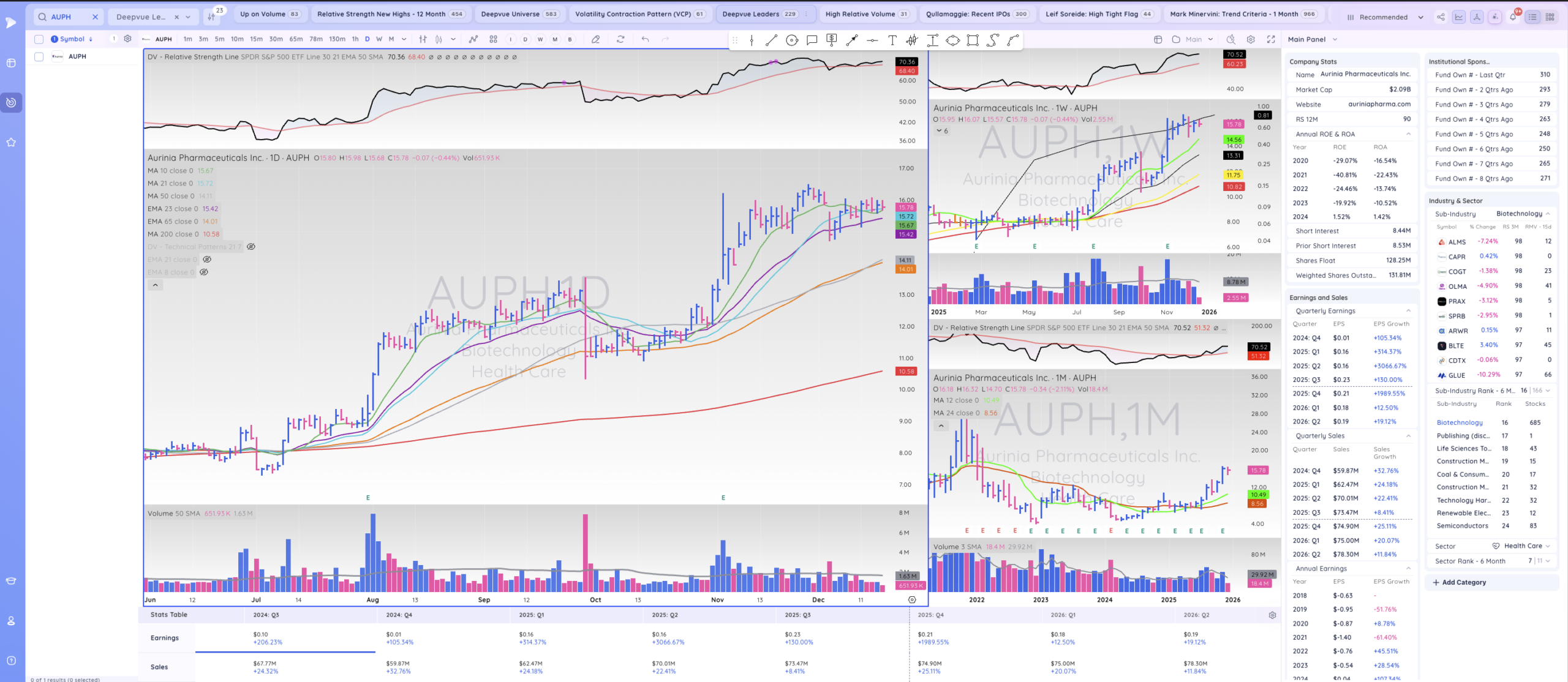
Task: Select the trend line drawing tool
Action: [x=771, y=40]
